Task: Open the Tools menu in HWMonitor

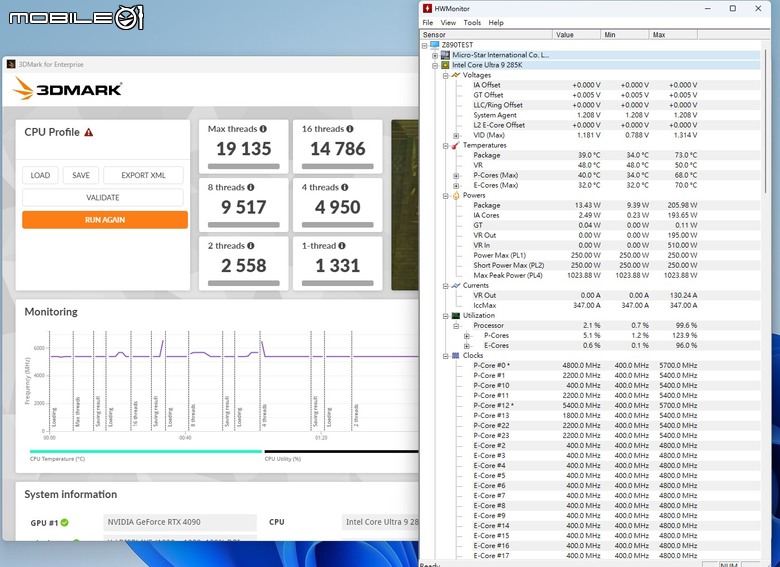Action: (472, 22)
